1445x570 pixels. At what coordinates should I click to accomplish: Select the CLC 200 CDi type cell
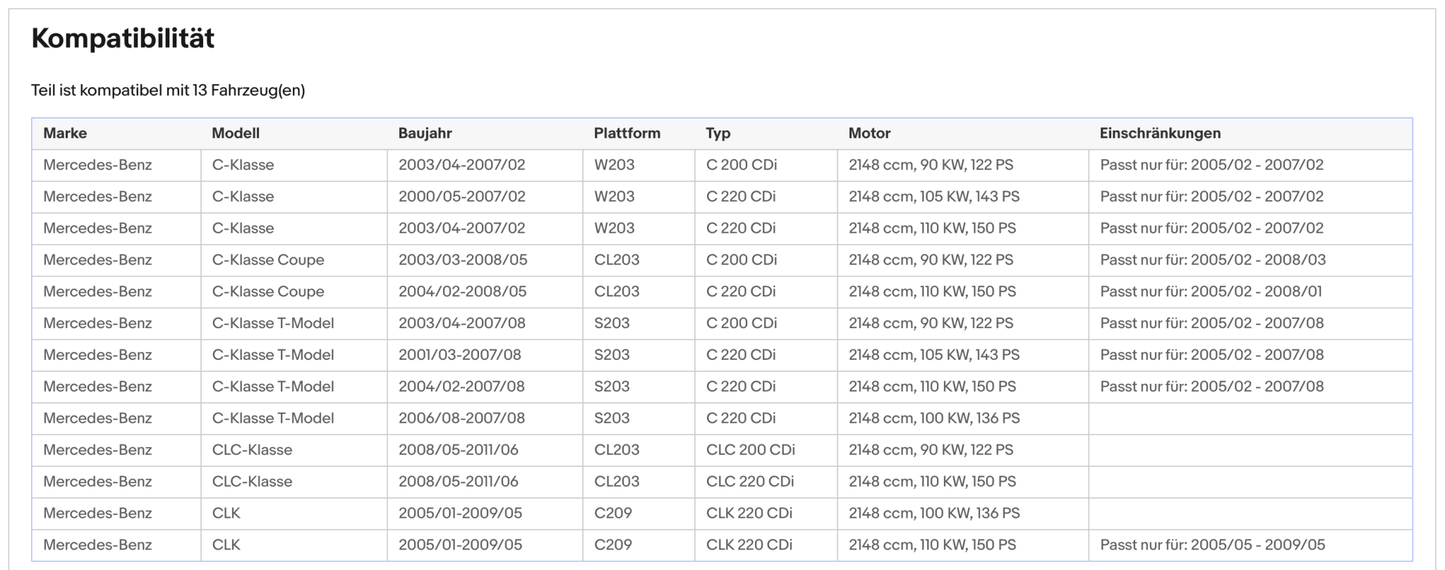750,450
